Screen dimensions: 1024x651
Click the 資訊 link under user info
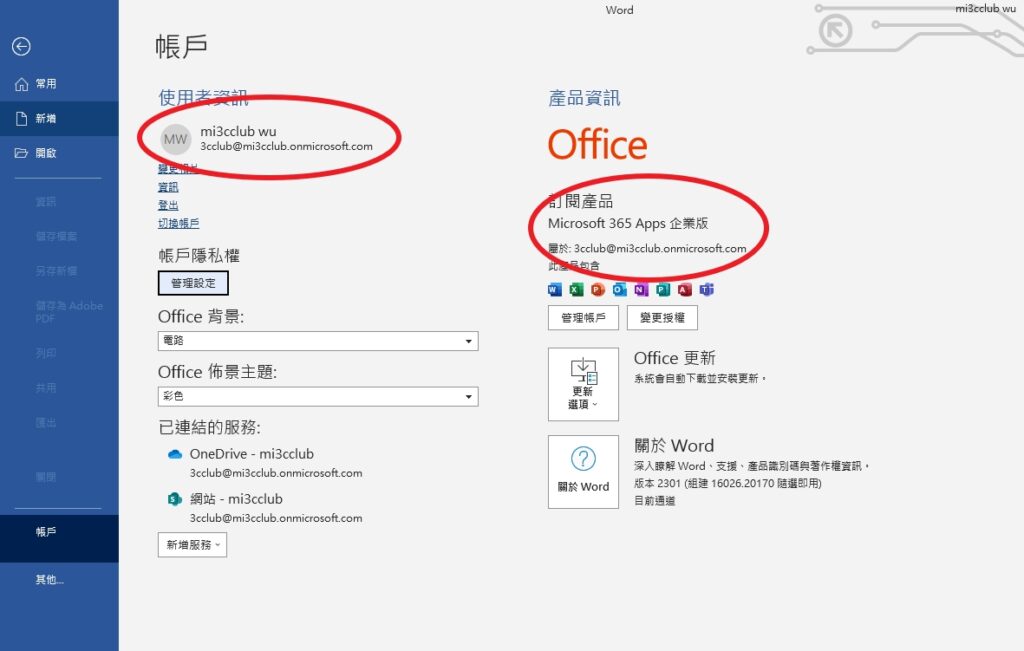click(x=168, y=187)
